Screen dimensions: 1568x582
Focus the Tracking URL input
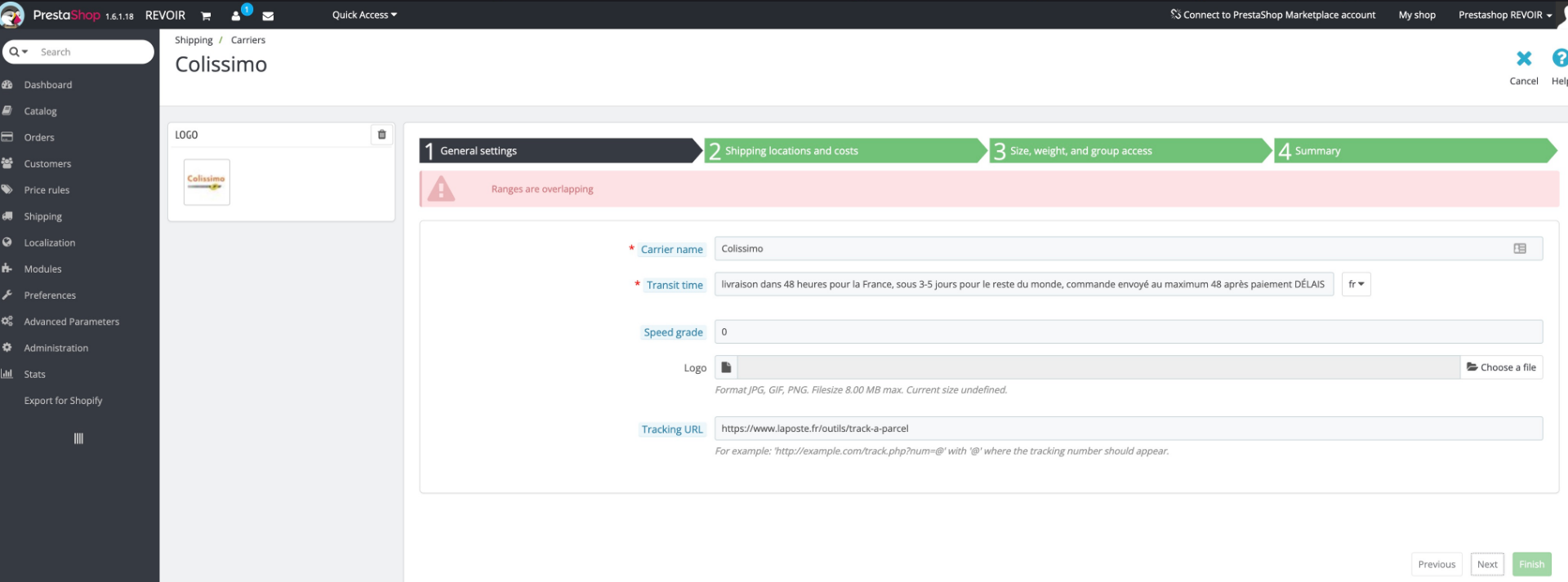[1129, 429]
